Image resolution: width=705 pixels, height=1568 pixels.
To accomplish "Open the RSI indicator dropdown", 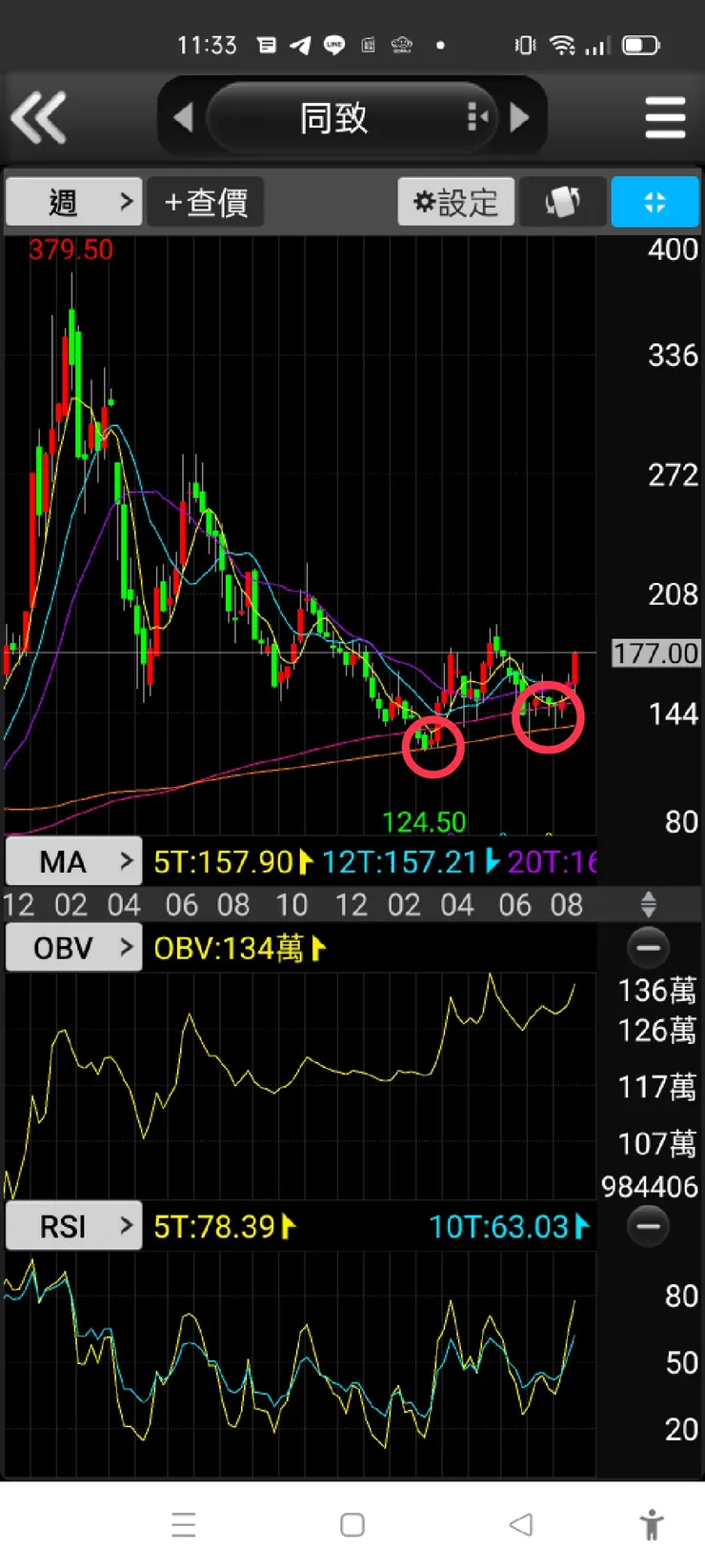I will (74, 1226).
